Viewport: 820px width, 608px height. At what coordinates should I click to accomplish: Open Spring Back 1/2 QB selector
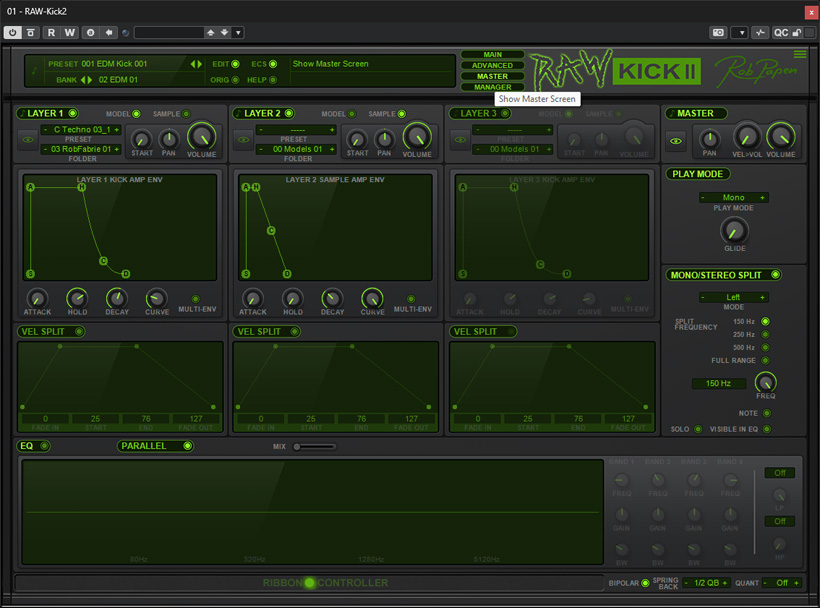tap(706, 583)
